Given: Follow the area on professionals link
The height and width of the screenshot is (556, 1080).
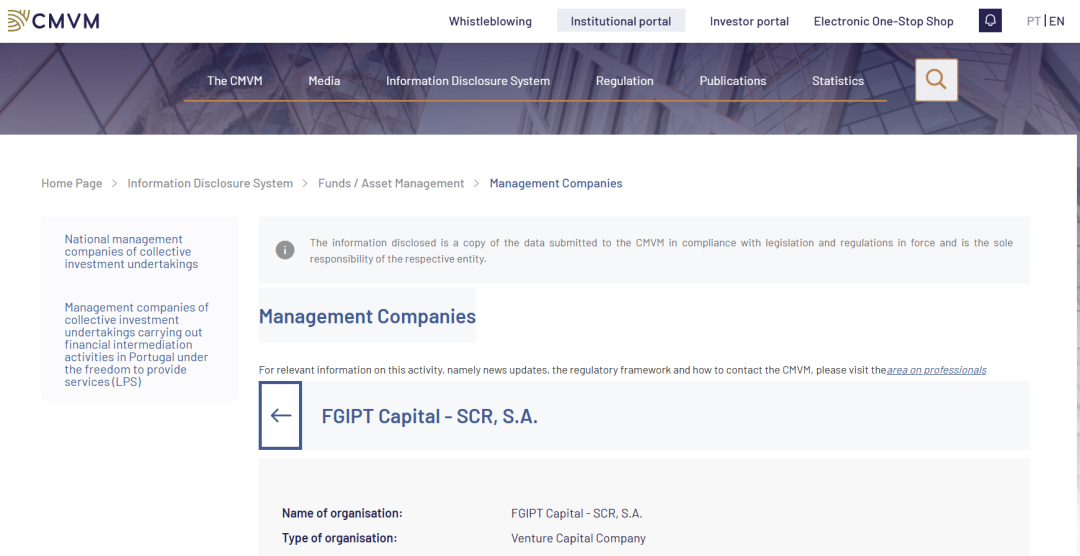Looking at the screenshot, I should 937,370.
